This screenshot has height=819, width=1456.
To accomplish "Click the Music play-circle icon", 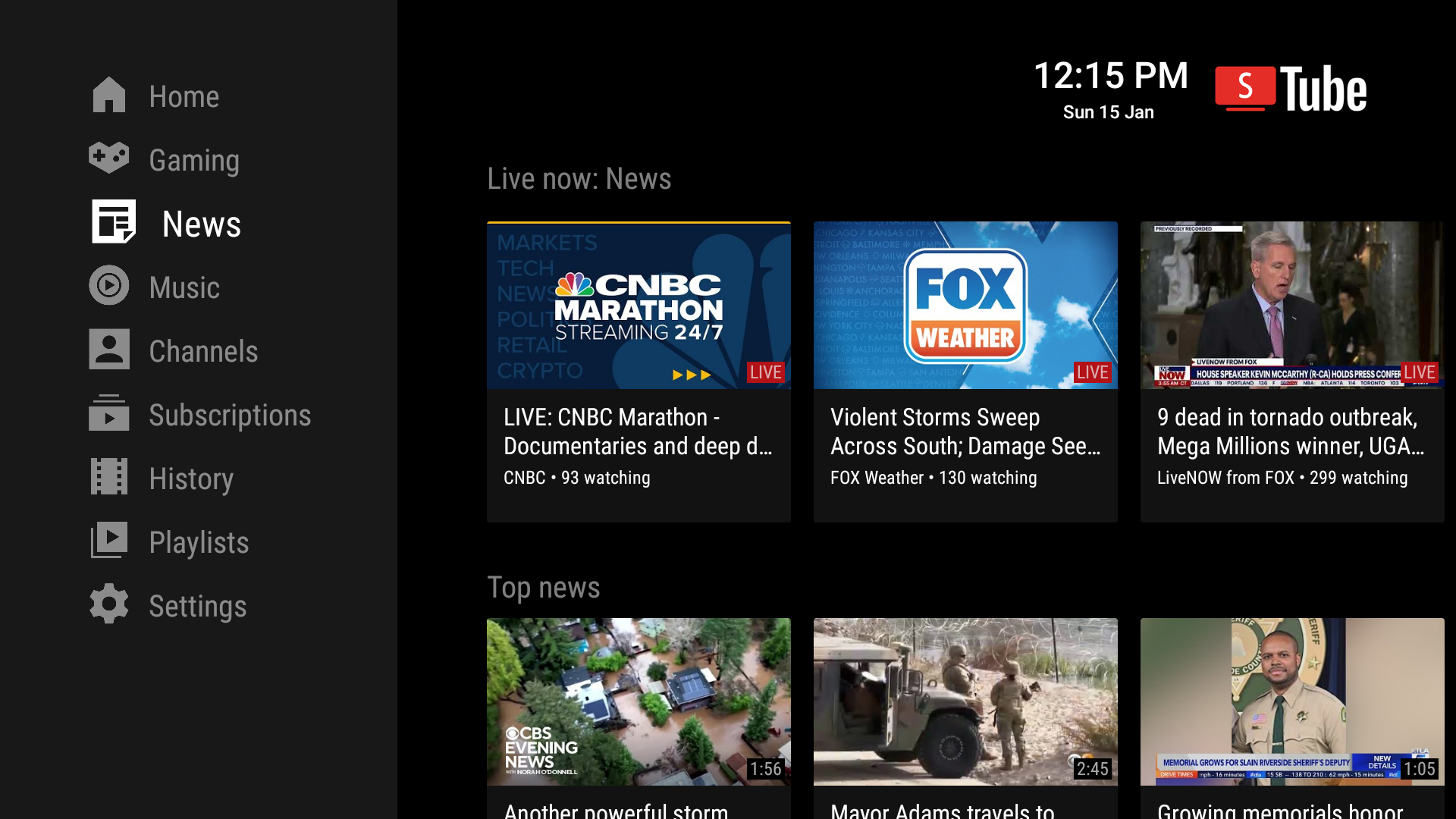I will 108,285.
